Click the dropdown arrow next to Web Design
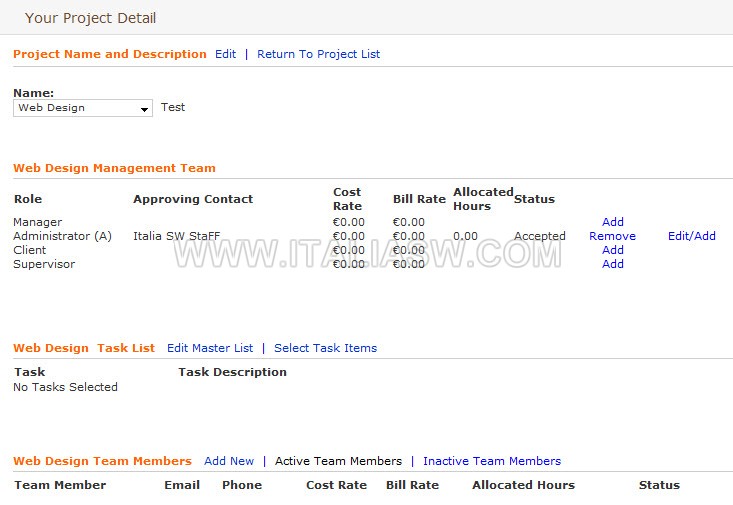The height and width of the screenshot is (505, 733). [x=144, y=109]
